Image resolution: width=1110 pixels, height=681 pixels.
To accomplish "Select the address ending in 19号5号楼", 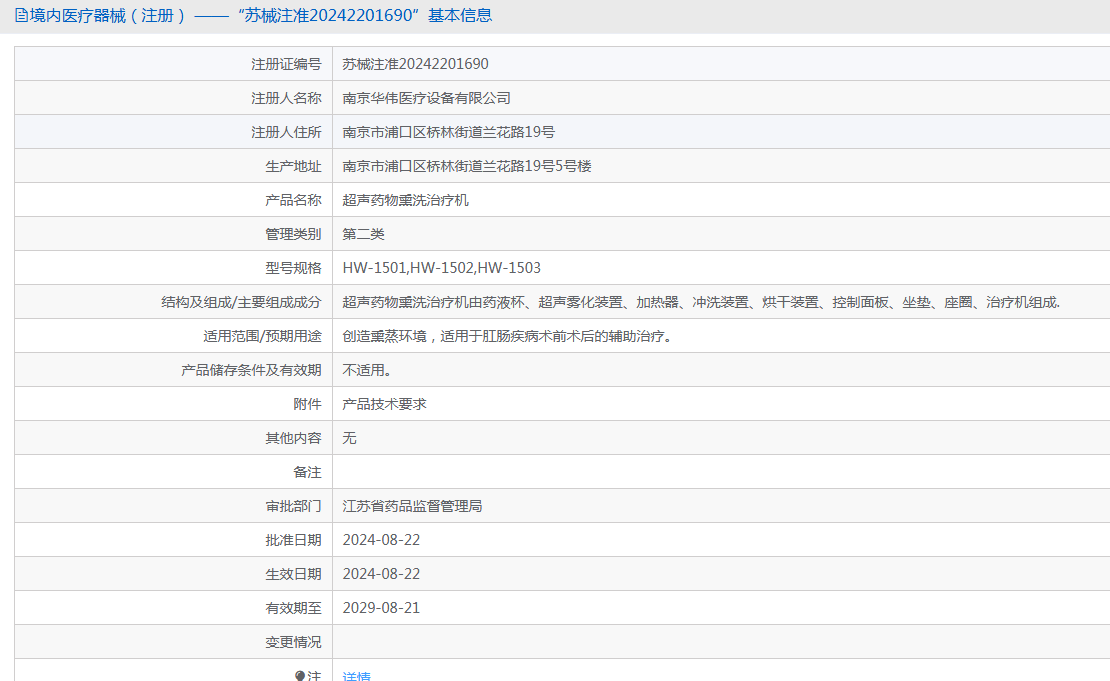I will pos(467,166).
